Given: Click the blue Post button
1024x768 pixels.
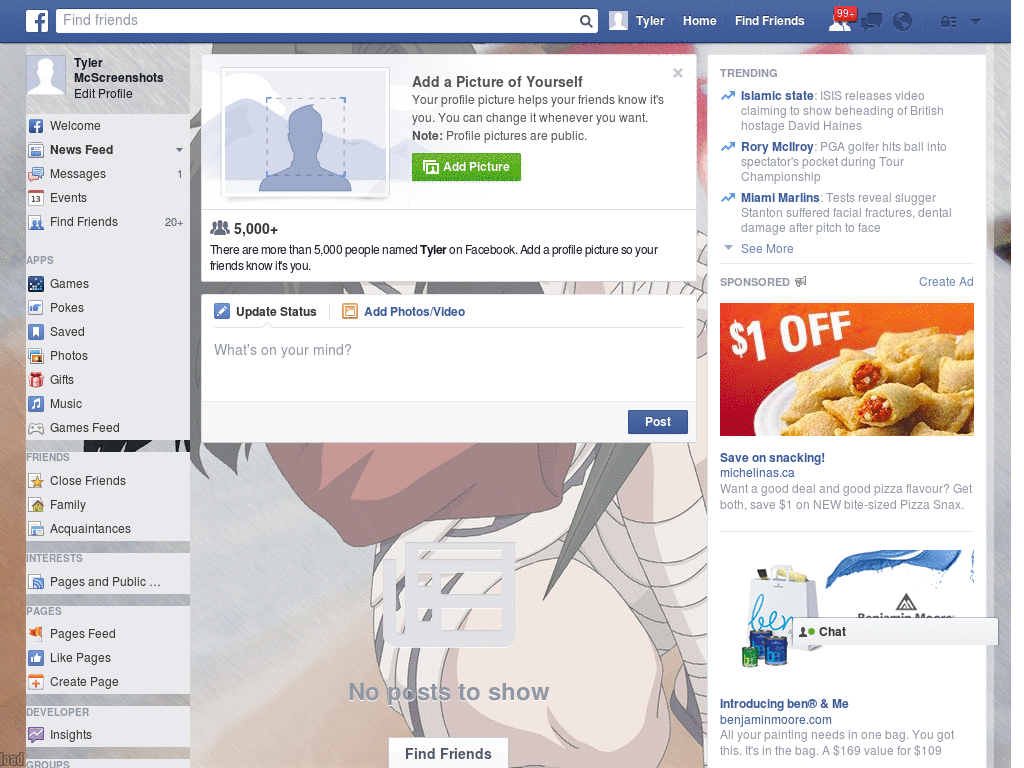Looking at the screenshot, I should (658, 422).
